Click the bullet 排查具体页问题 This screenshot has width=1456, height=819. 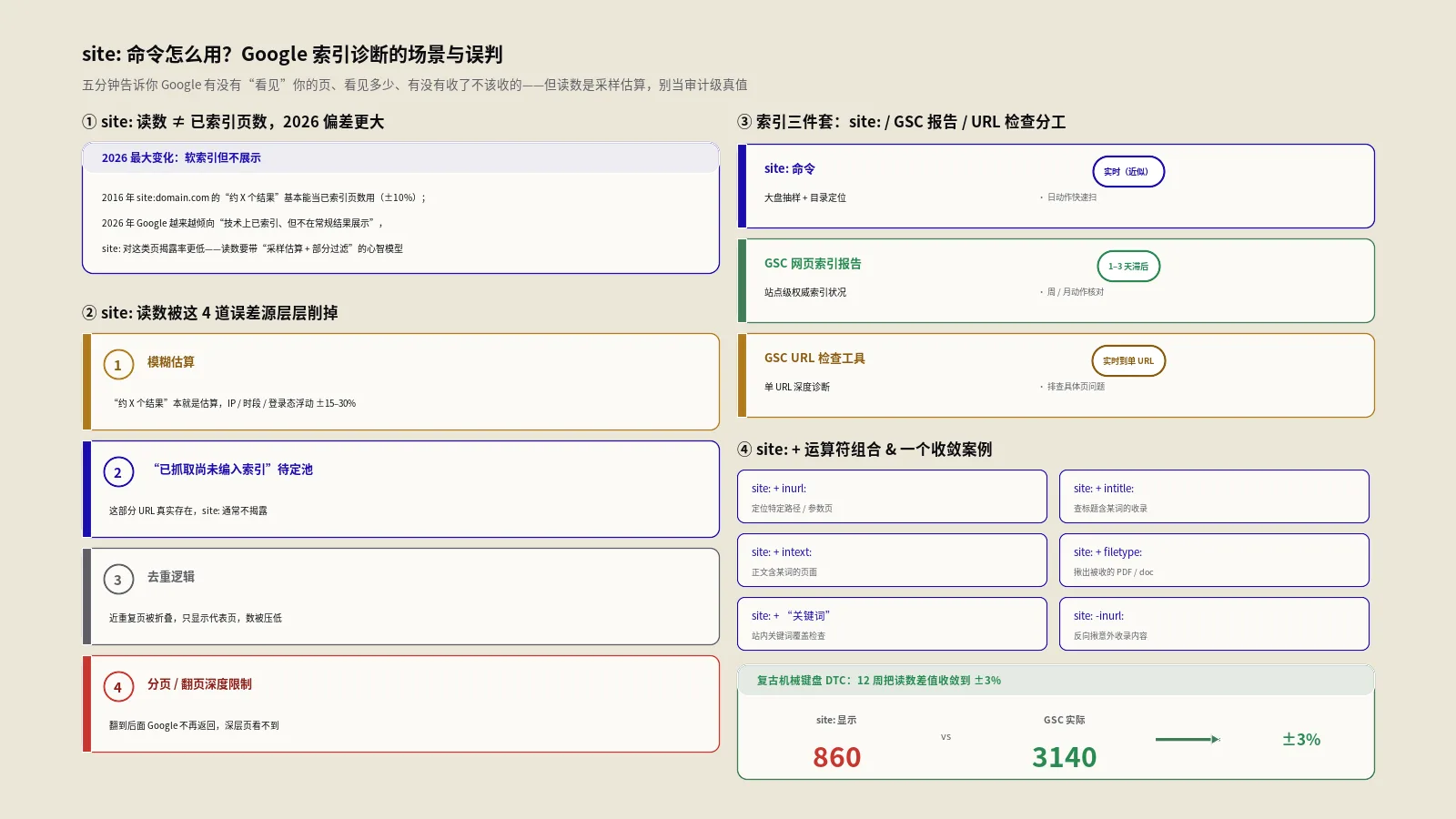pos(1072,387)
